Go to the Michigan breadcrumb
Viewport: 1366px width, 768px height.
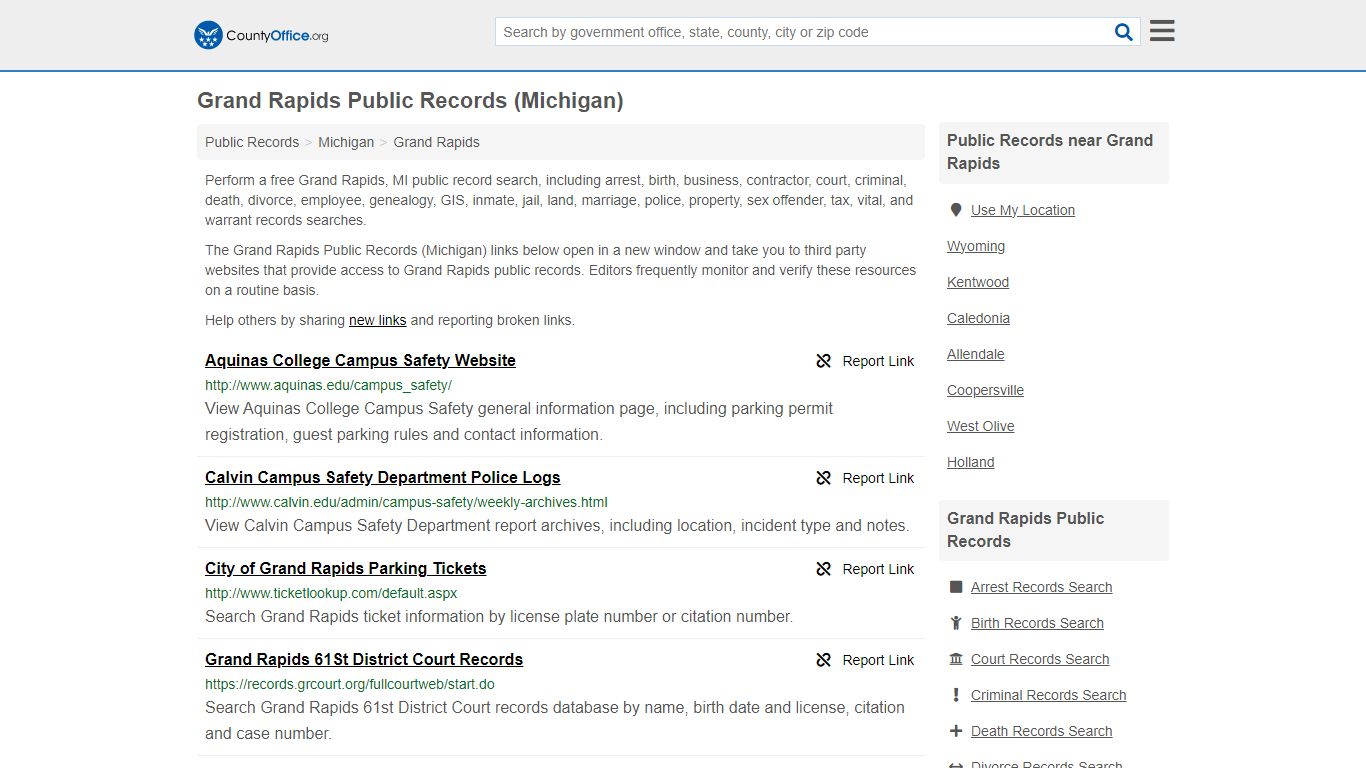tap(346, 142)
